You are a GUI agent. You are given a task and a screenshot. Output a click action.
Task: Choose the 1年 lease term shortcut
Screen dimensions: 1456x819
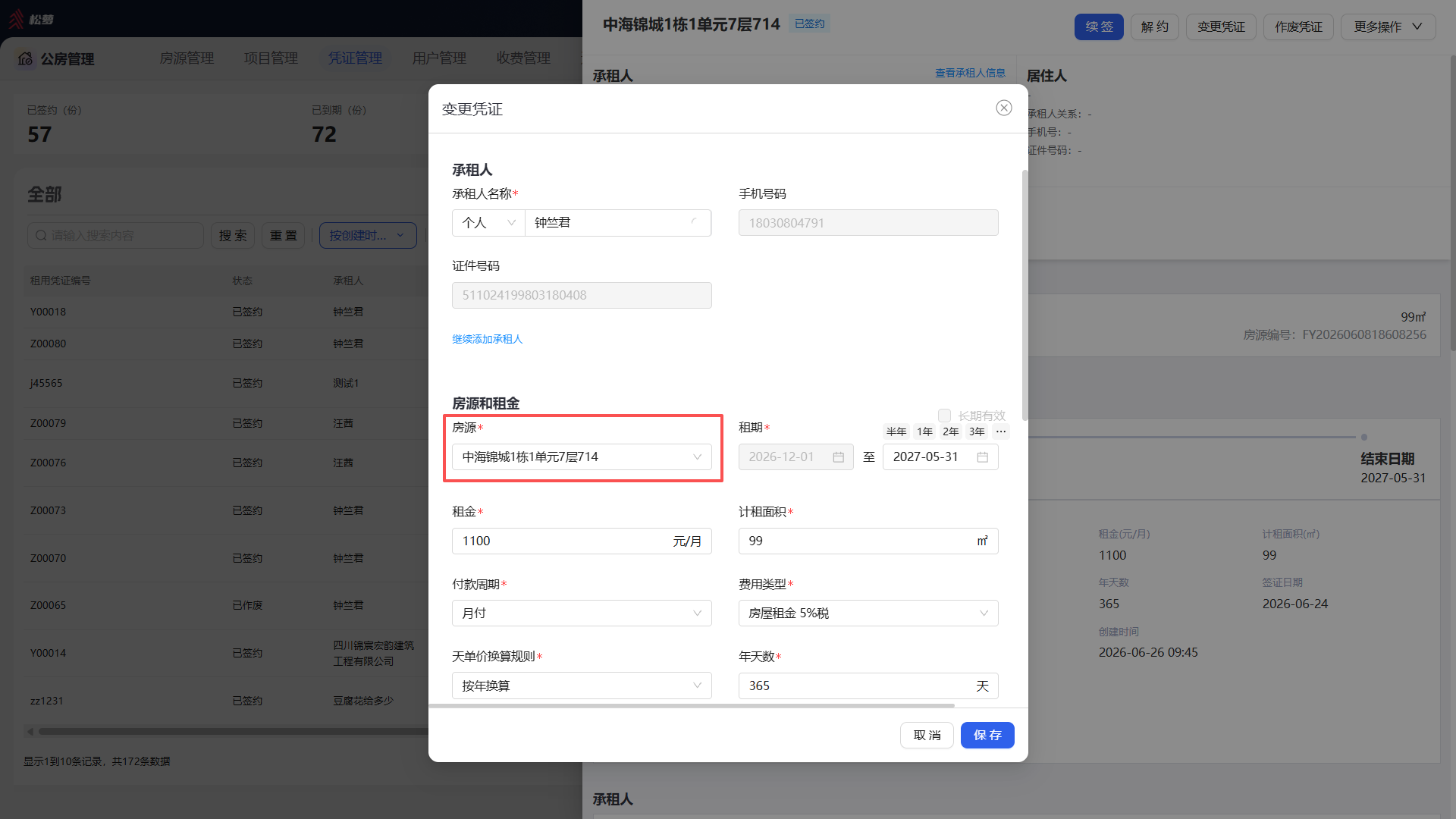pyautogui.click(x=924, y=431)
